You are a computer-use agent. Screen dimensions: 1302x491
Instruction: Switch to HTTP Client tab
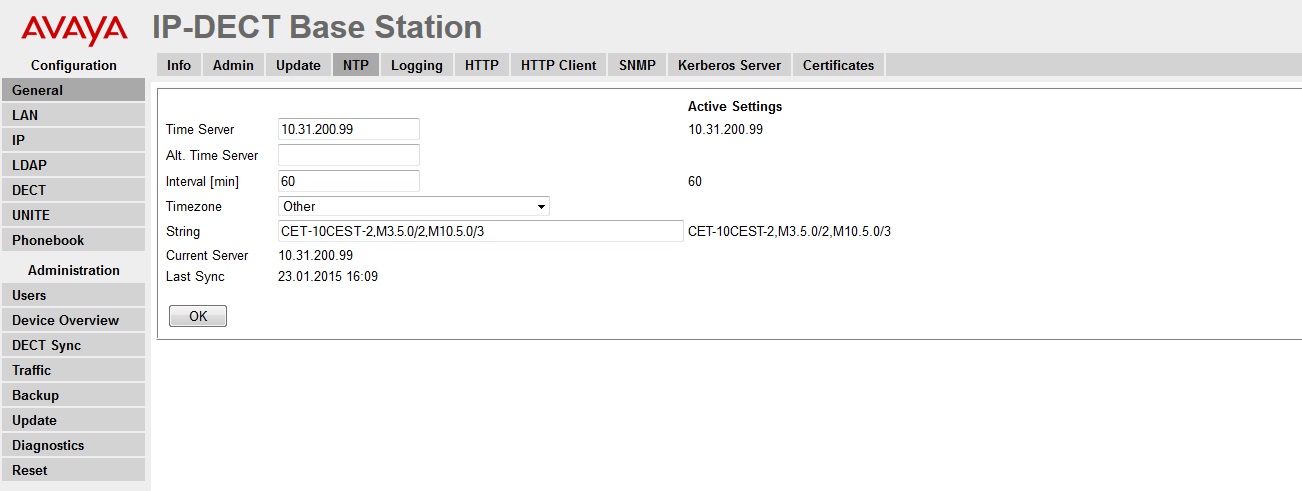[x=559, y=65]
